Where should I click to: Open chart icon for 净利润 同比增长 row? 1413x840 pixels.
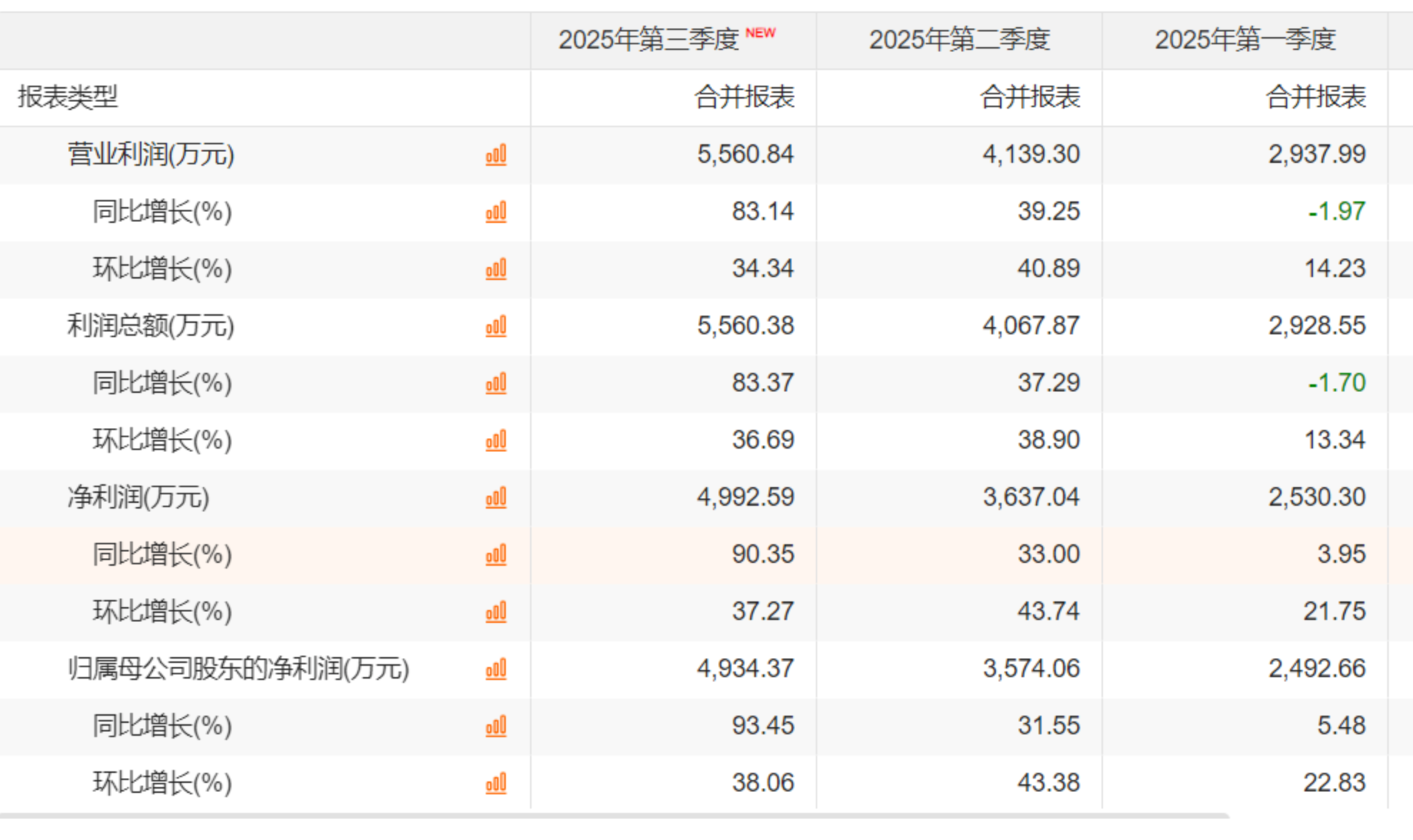click(x=496, y=555)
